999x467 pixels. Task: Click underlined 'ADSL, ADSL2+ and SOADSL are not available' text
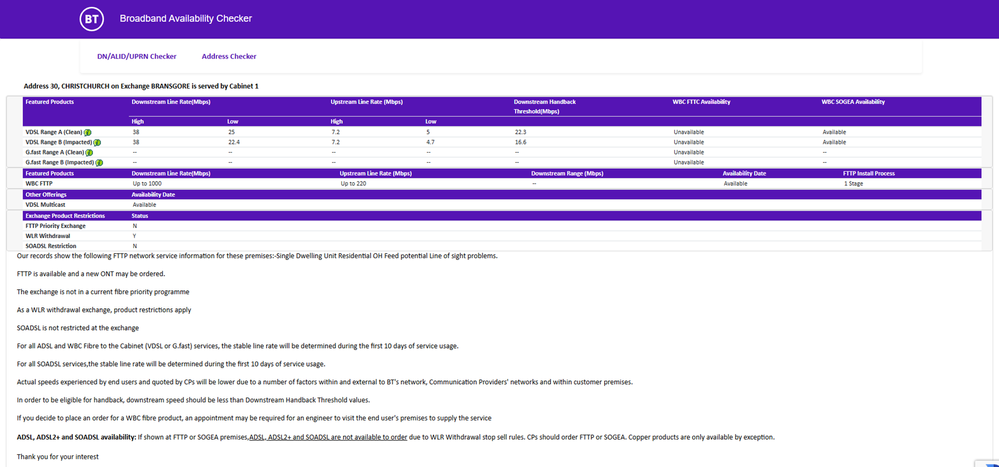click(x=329, y=437)
